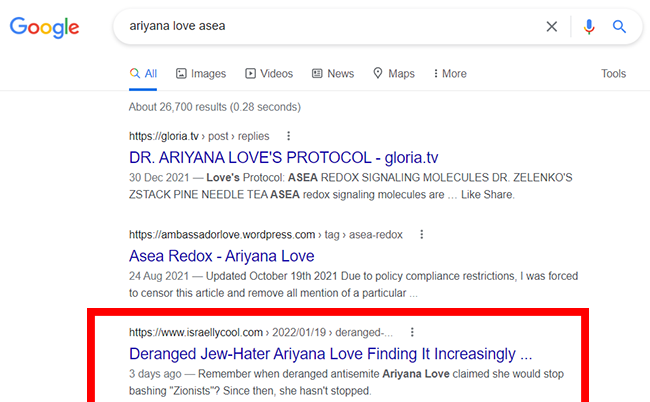This screenshot has width=650, height=402.
Task: Click the Google logo
Action: click(44, 27)
